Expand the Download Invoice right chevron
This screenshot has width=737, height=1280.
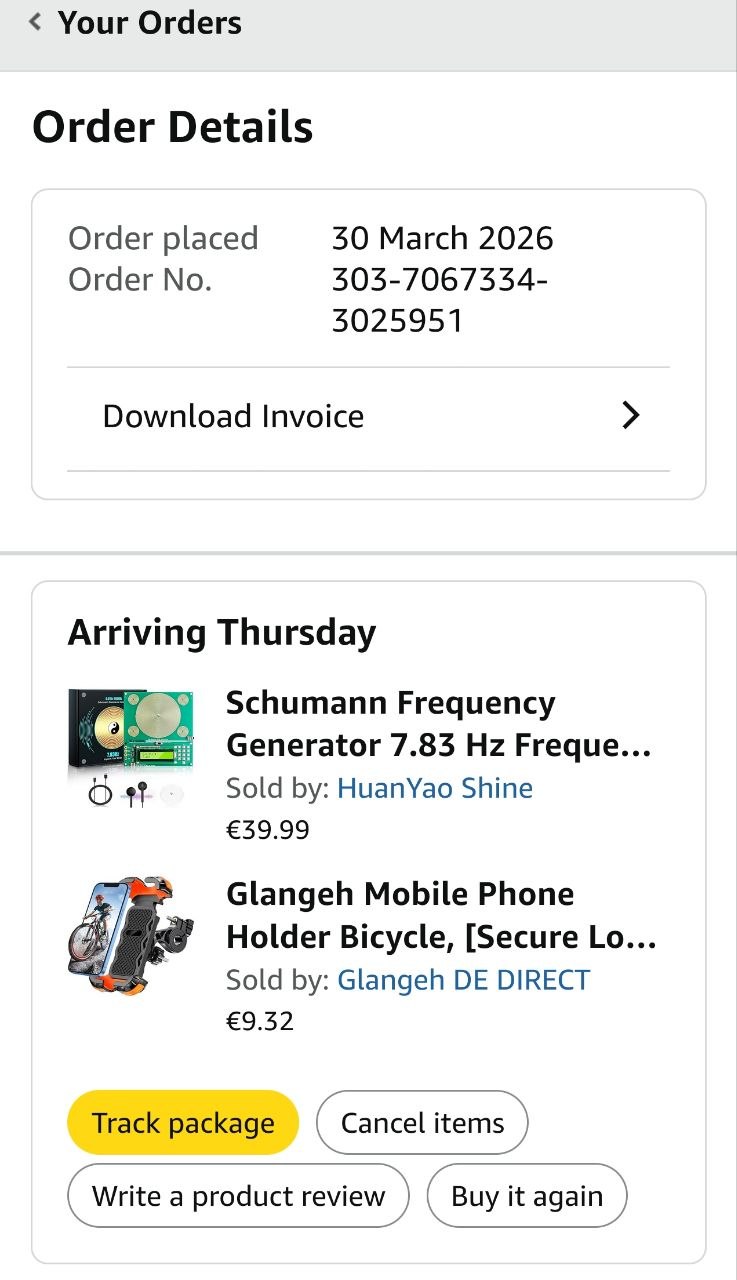(x=630, y=416)
